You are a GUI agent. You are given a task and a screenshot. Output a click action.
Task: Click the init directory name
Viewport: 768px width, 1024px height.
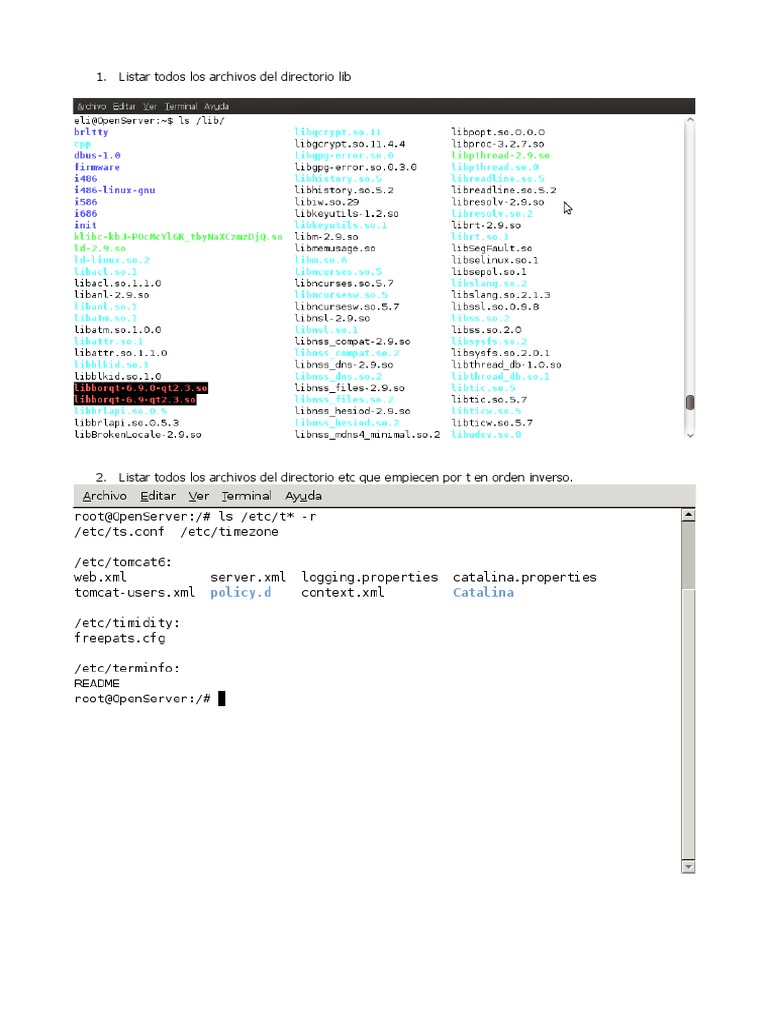point(85,225)
